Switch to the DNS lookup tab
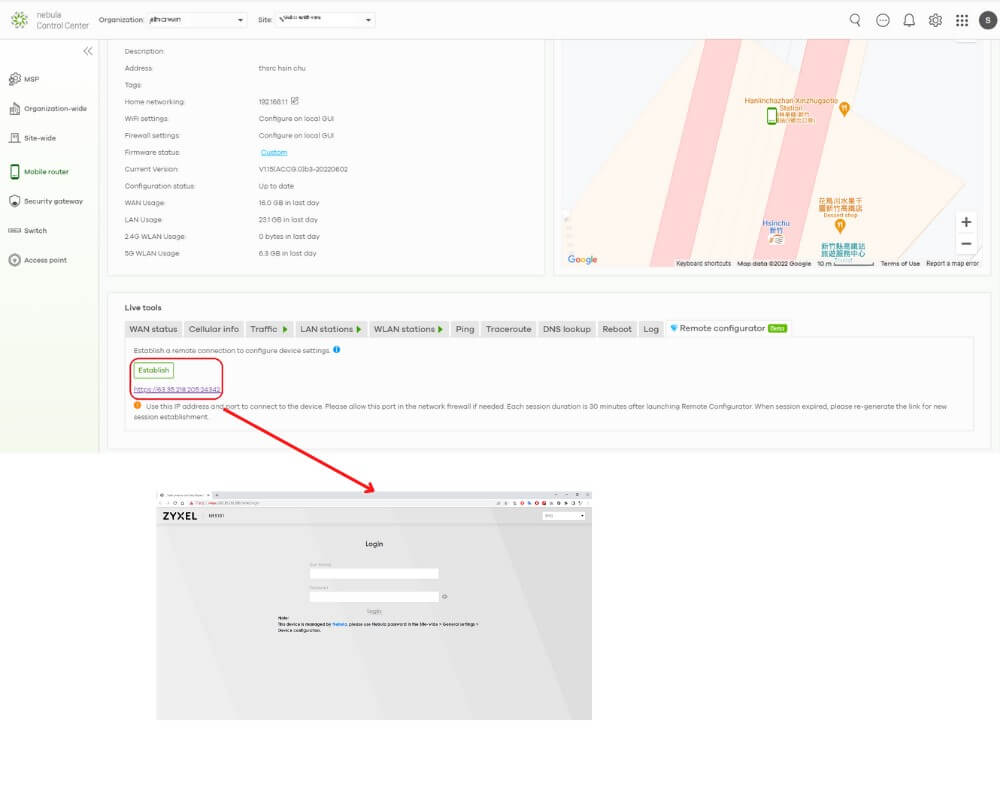The image size is (1000, 800). click(x=566, y=329)
